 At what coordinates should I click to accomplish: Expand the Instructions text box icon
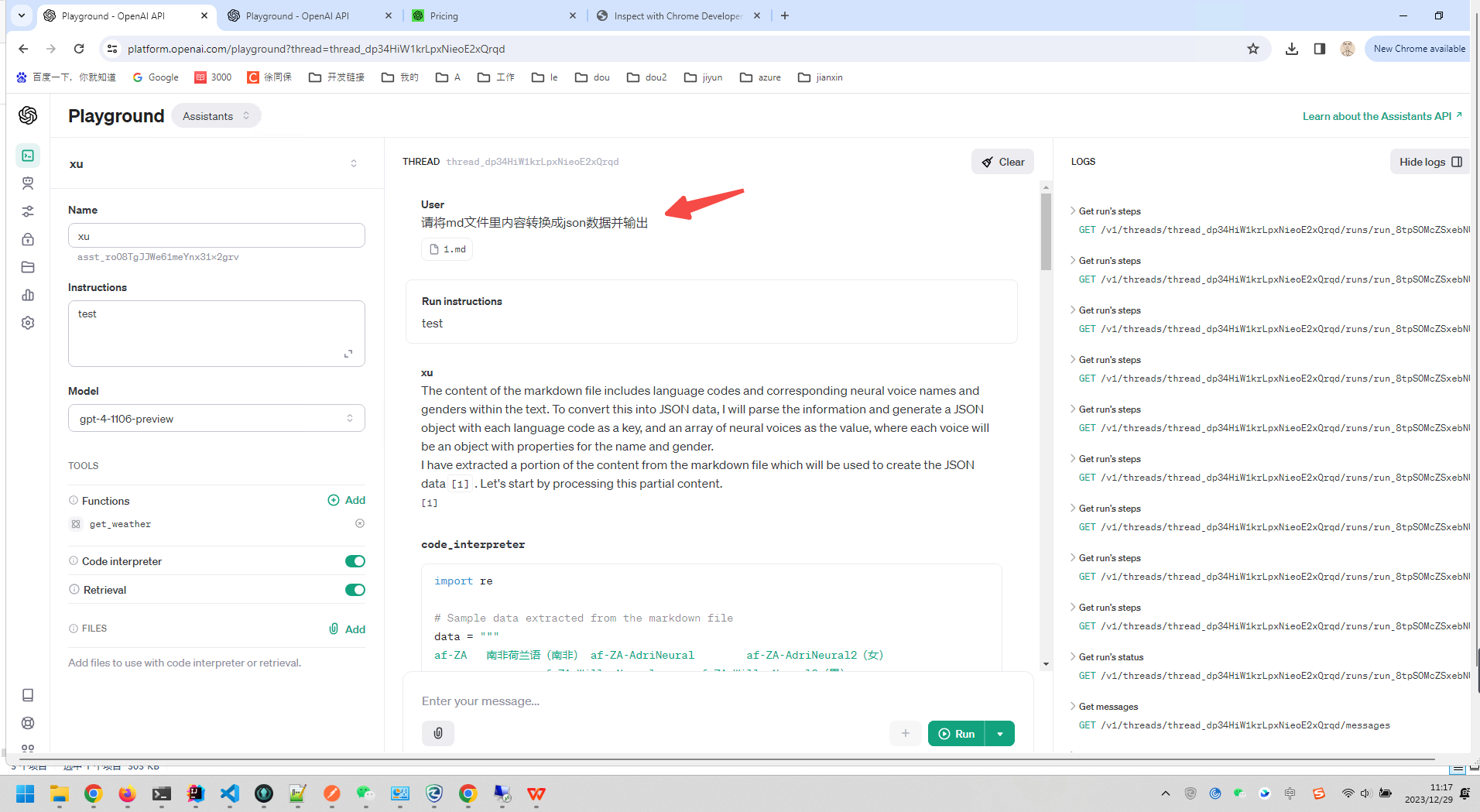(x=348, y=354)
